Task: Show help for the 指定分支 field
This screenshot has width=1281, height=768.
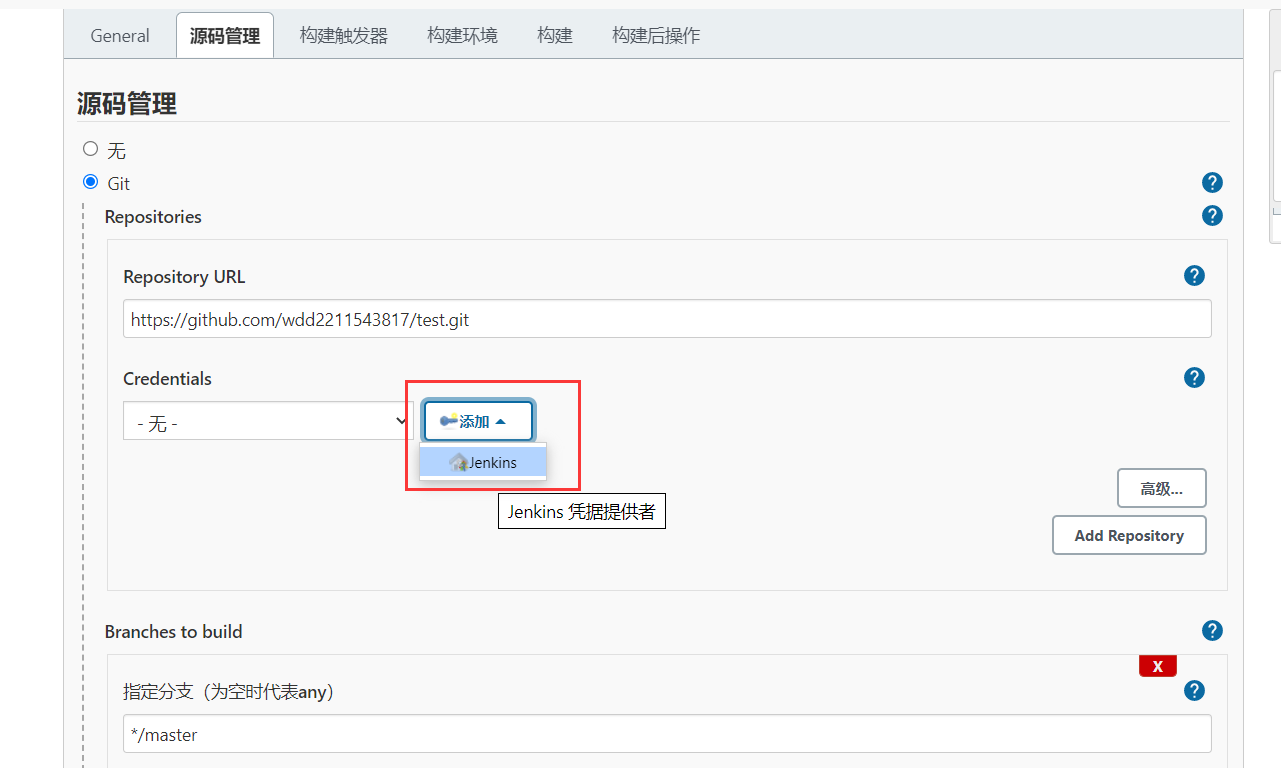Action: click(1194, 691)
